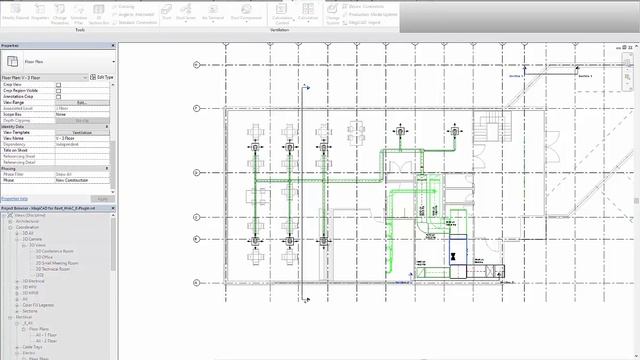The height and width of the screenshot is (360, 640).
Task: Click the Calculation Control icon
Action: click(282, 9)
